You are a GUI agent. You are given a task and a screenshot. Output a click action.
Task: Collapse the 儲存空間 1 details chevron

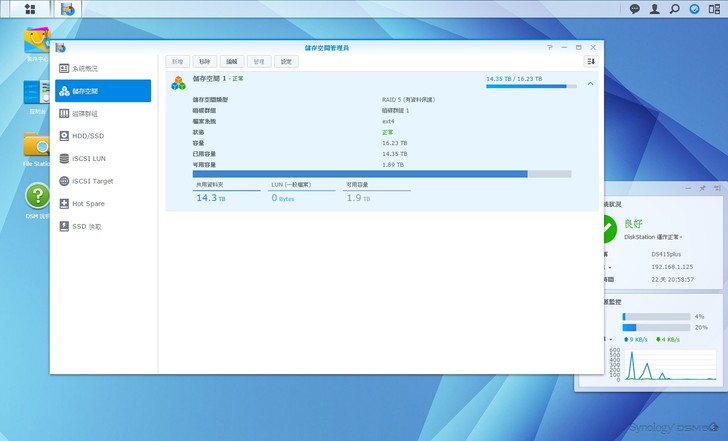590,84
